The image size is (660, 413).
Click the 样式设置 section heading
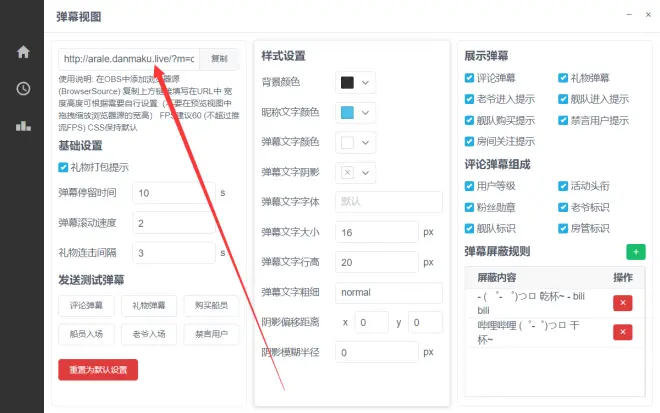pyautogui.click(x=283, y=56)
